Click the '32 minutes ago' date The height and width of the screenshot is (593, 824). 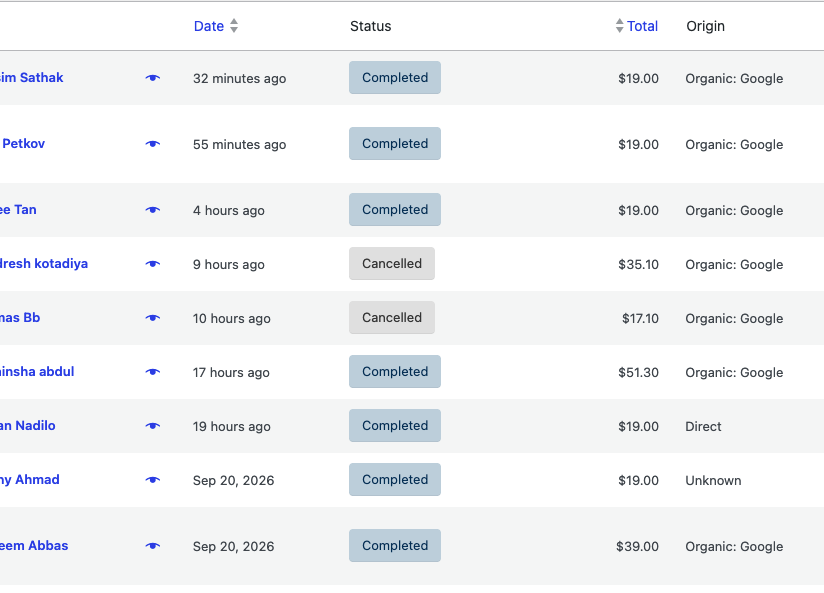tap(240, 79)
